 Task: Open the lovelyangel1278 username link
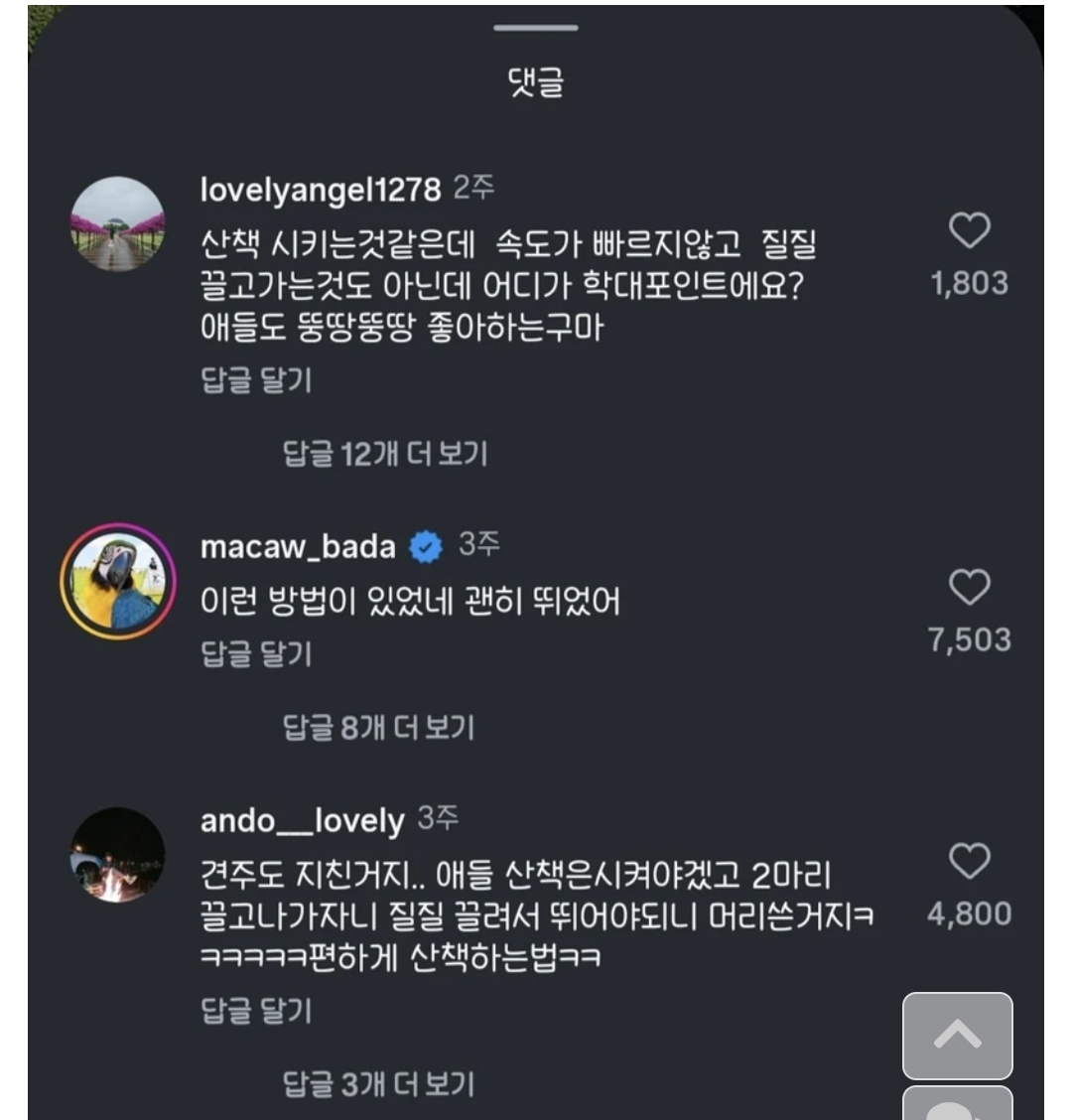point(320,190)
